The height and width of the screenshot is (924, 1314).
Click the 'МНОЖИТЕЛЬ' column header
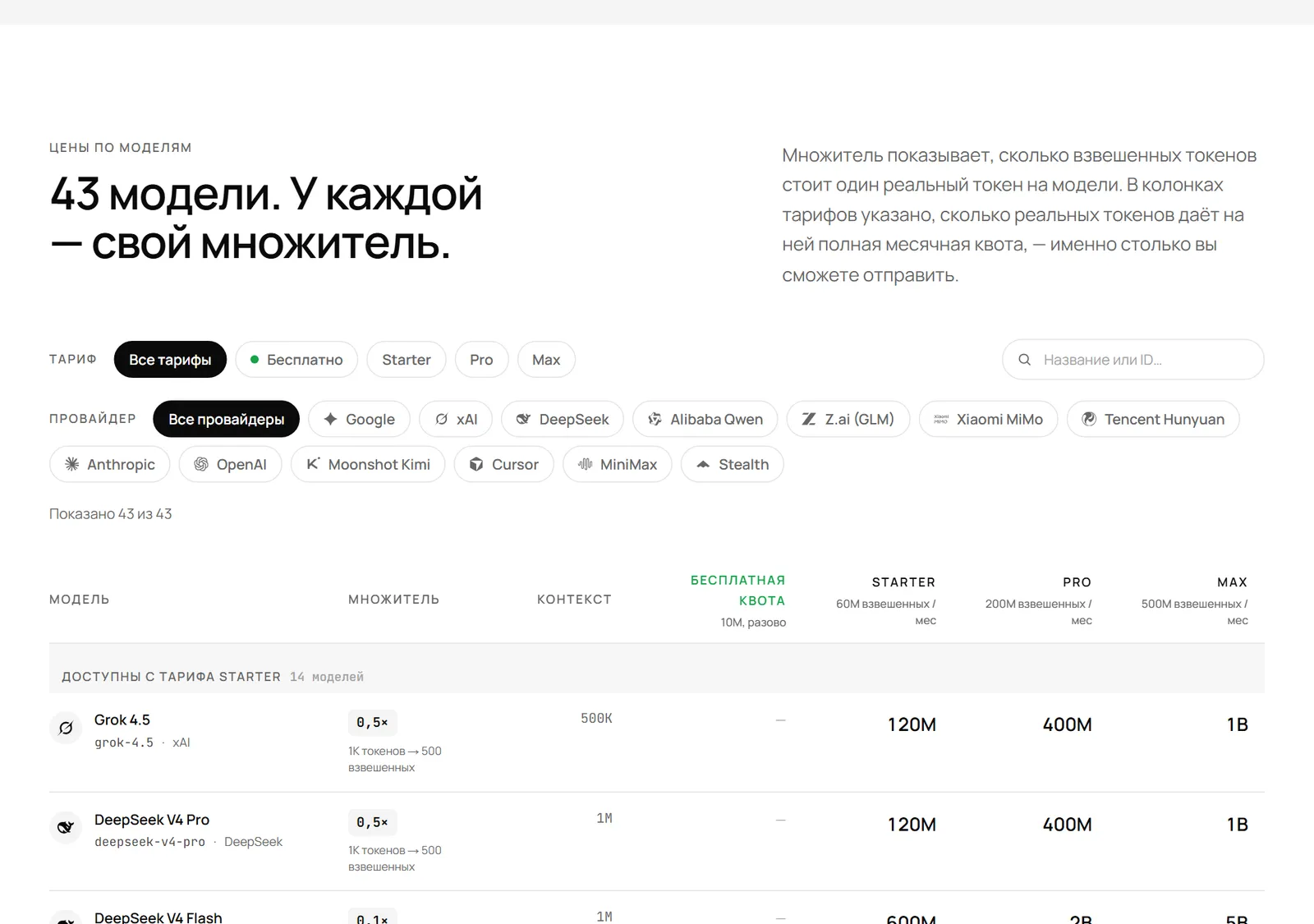click(394, 600)
